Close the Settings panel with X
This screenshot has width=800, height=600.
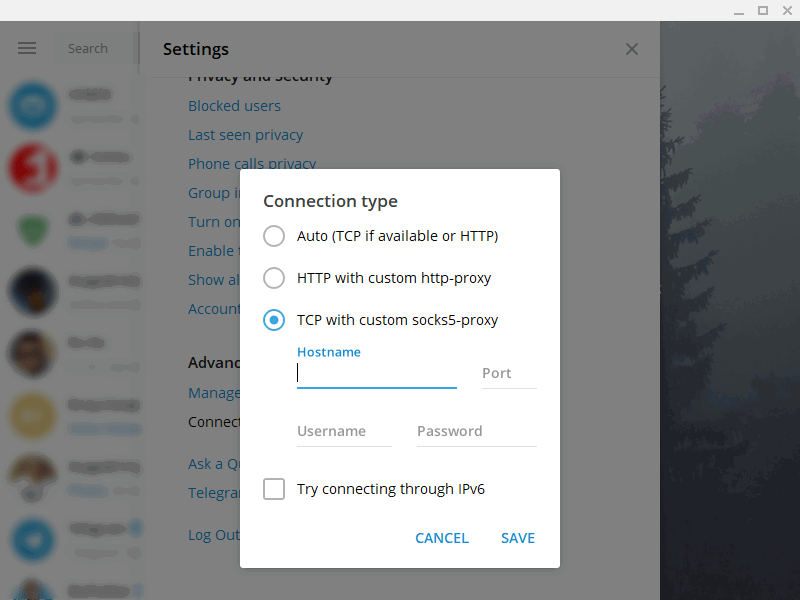coord(631,49)
